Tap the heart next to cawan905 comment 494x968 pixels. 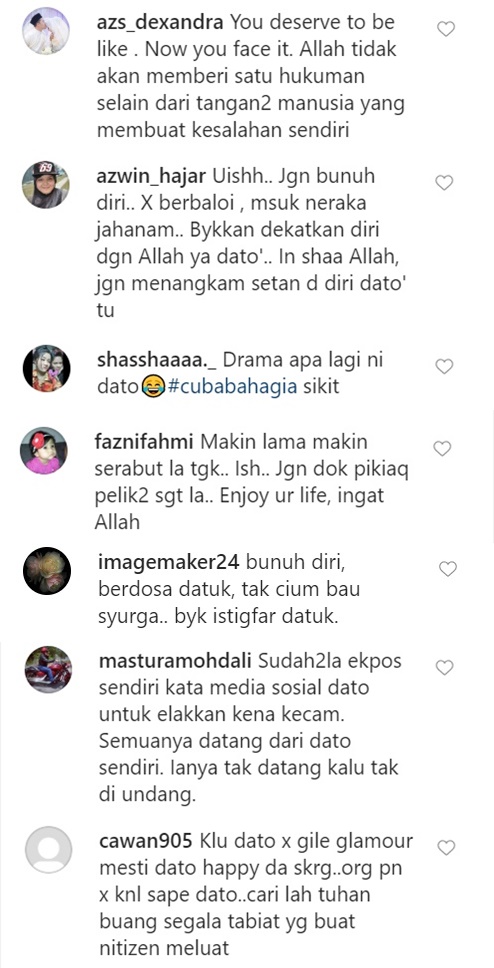click(x=446, y=848)
